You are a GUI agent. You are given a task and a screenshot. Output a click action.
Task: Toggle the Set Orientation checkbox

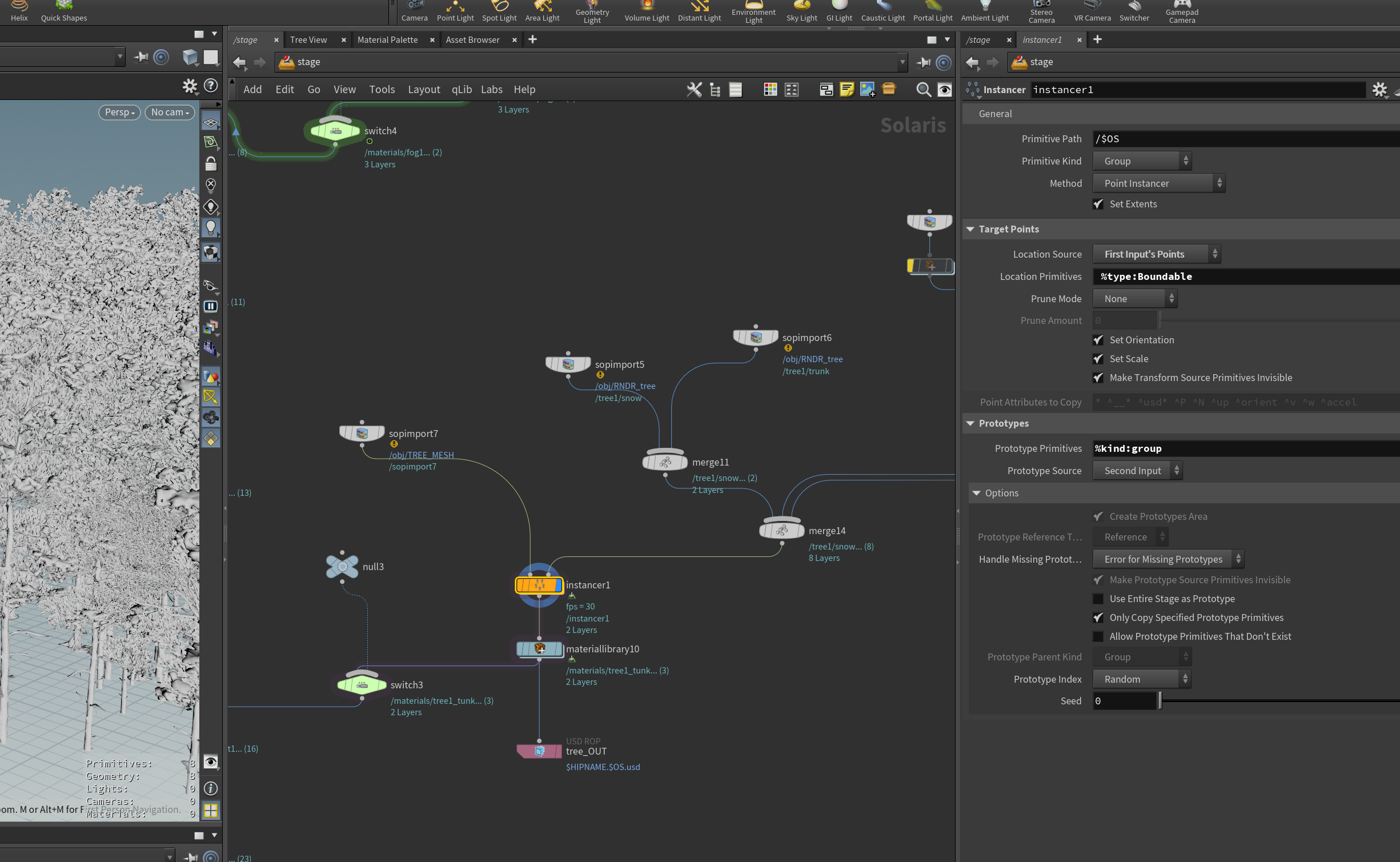(x=1098, y=340)
